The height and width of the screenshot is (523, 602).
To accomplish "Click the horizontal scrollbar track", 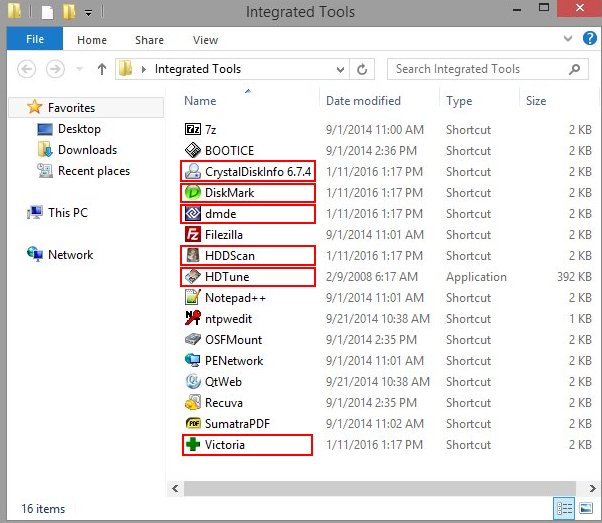I will click(x=380, y=488).
